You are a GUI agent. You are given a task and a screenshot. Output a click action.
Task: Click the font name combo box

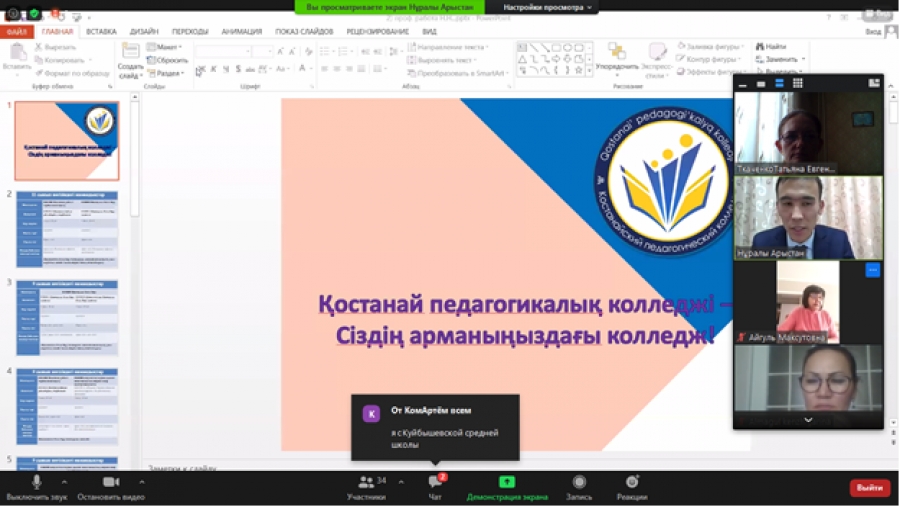click(x=223, y=52)
